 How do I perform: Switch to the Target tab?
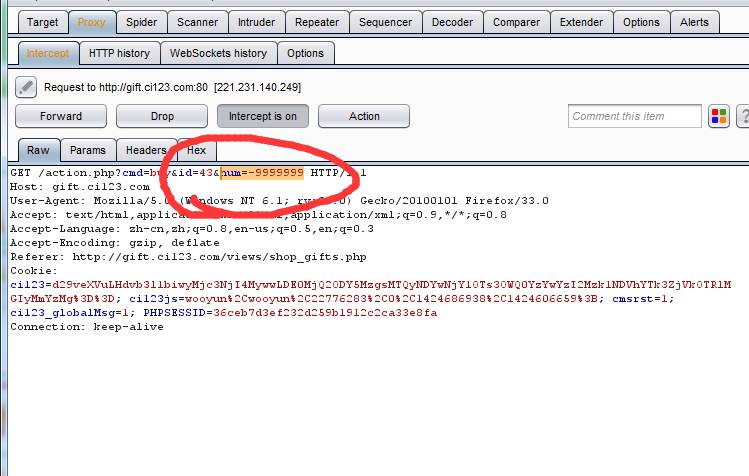point(43,22)
